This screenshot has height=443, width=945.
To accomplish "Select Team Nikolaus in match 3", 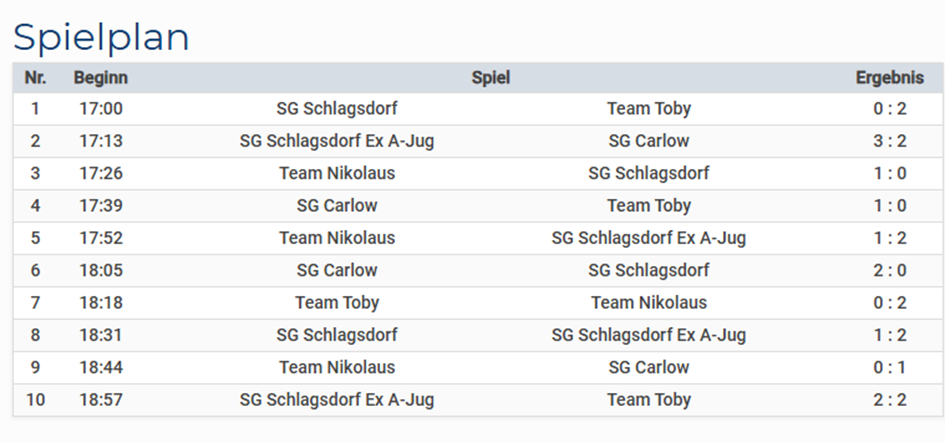I will 337,173.
